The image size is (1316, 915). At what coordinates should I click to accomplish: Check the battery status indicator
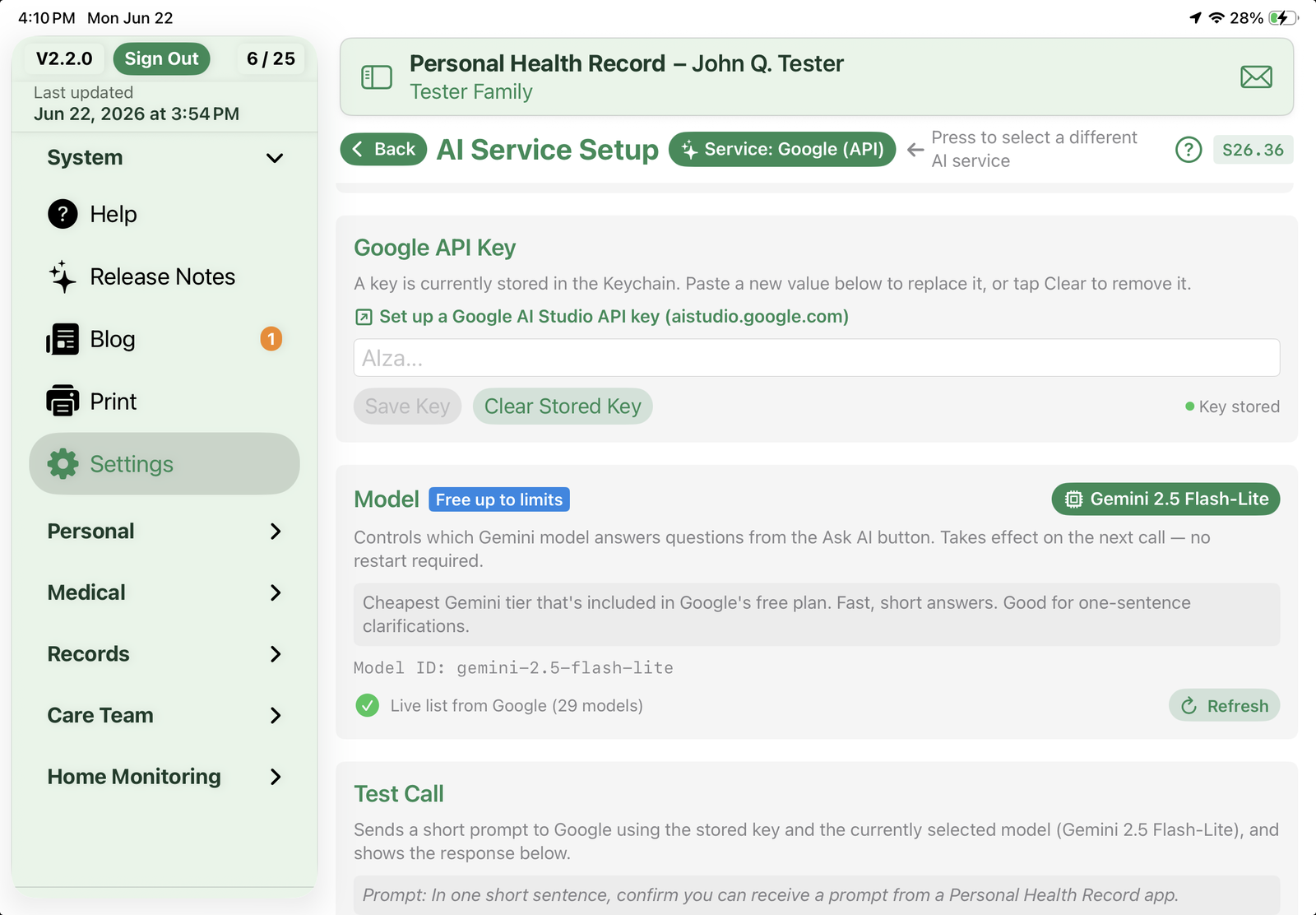coord(1282,18)
